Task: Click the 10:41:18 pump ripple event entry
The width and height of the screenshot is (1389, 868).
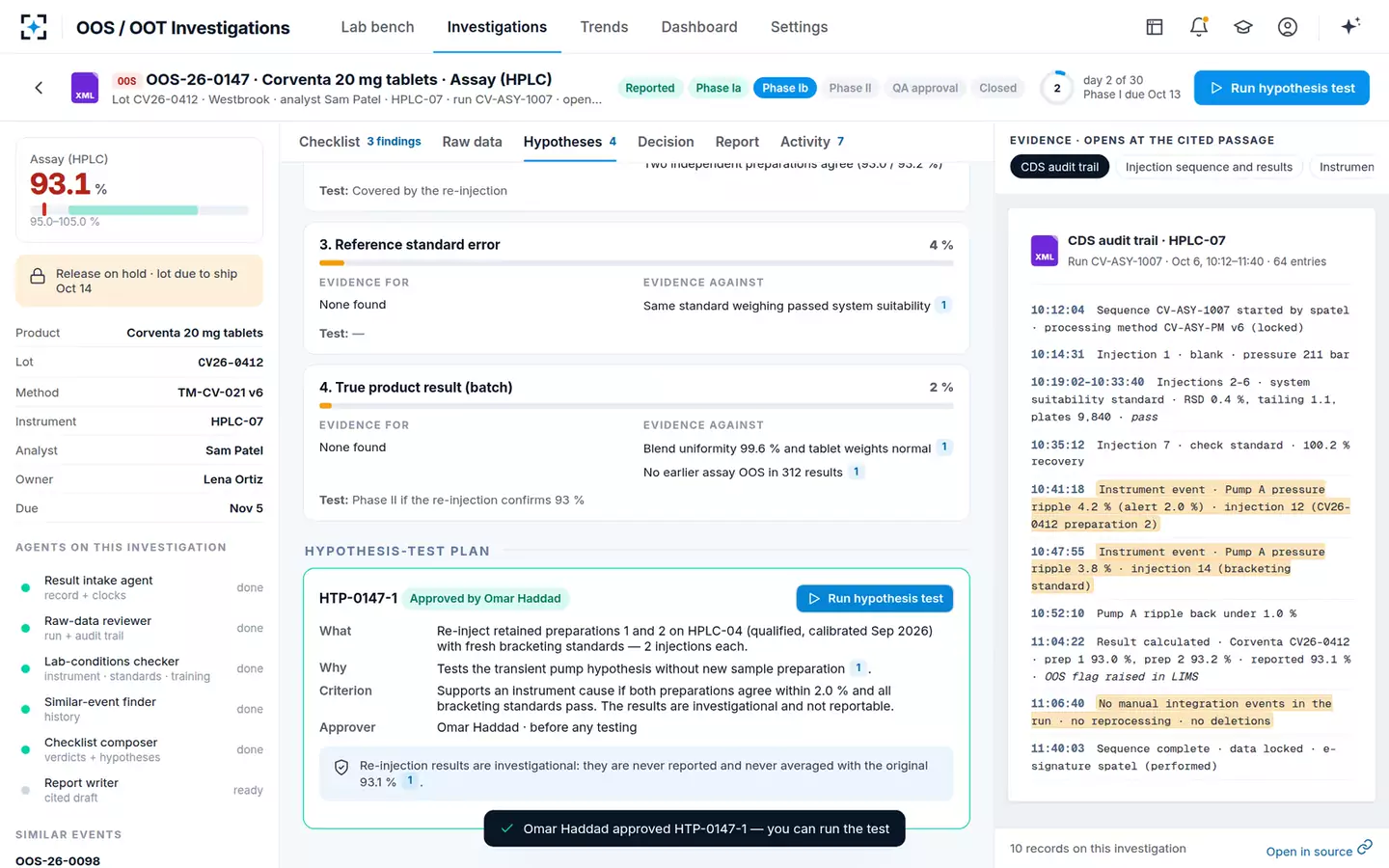Action: pos(1190,507)
